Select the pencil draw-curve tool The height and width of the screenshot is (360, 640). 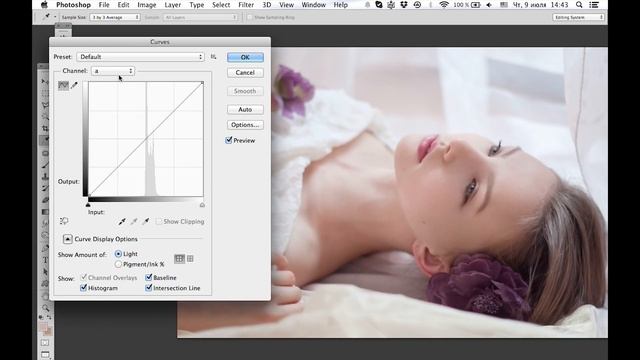point(74,85)
